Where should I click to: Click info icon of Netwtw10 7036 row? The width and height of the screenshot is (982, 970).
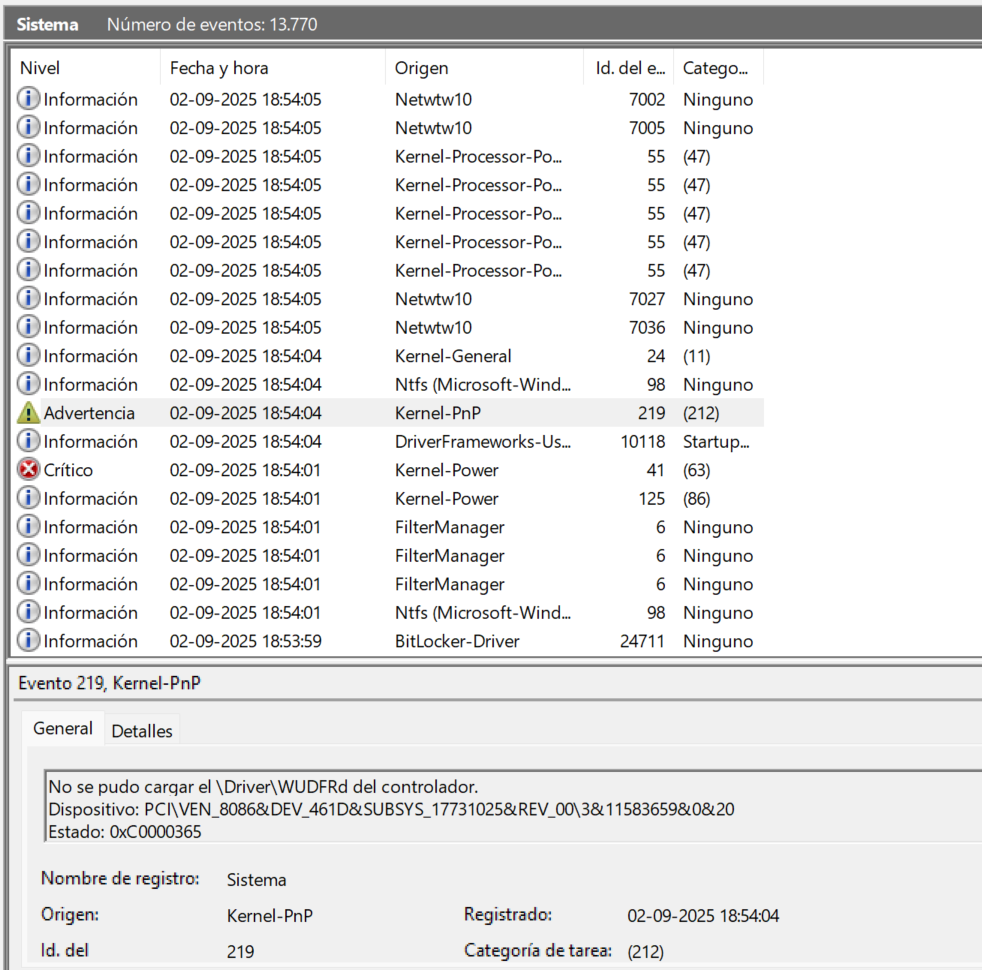tap(28, 327)
